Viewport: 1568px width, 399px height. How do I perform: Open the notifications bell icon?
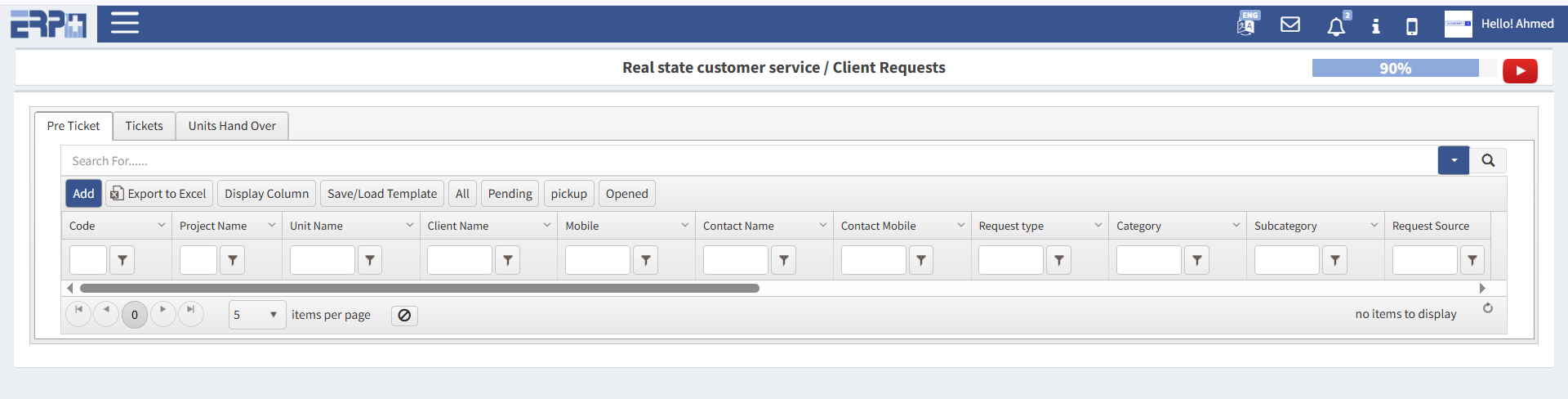[x=1336, y=26]
